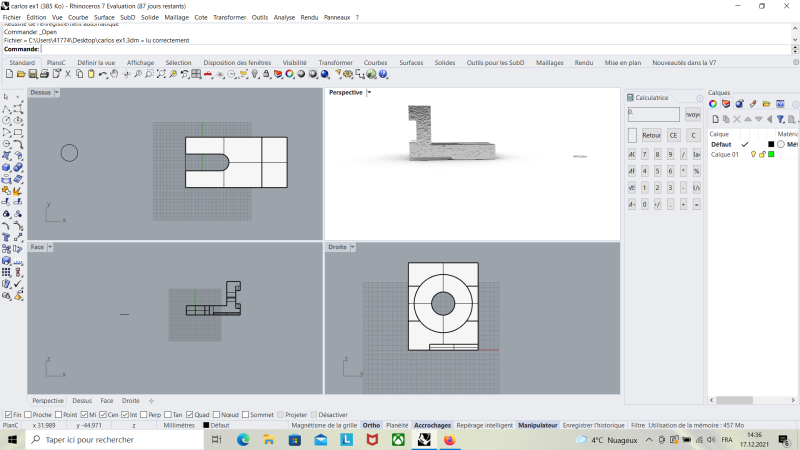800x450 pixels.
Task: Switch to the Solides toolbar tab
Action: tap(444, 62)
